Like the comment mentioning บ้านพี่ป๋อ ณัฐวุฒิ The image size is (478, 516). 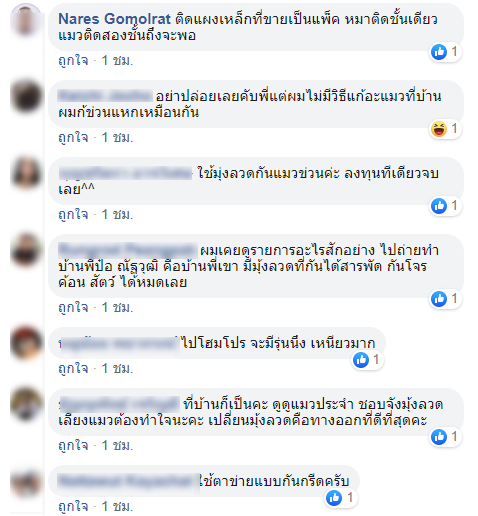click(73, 308)
